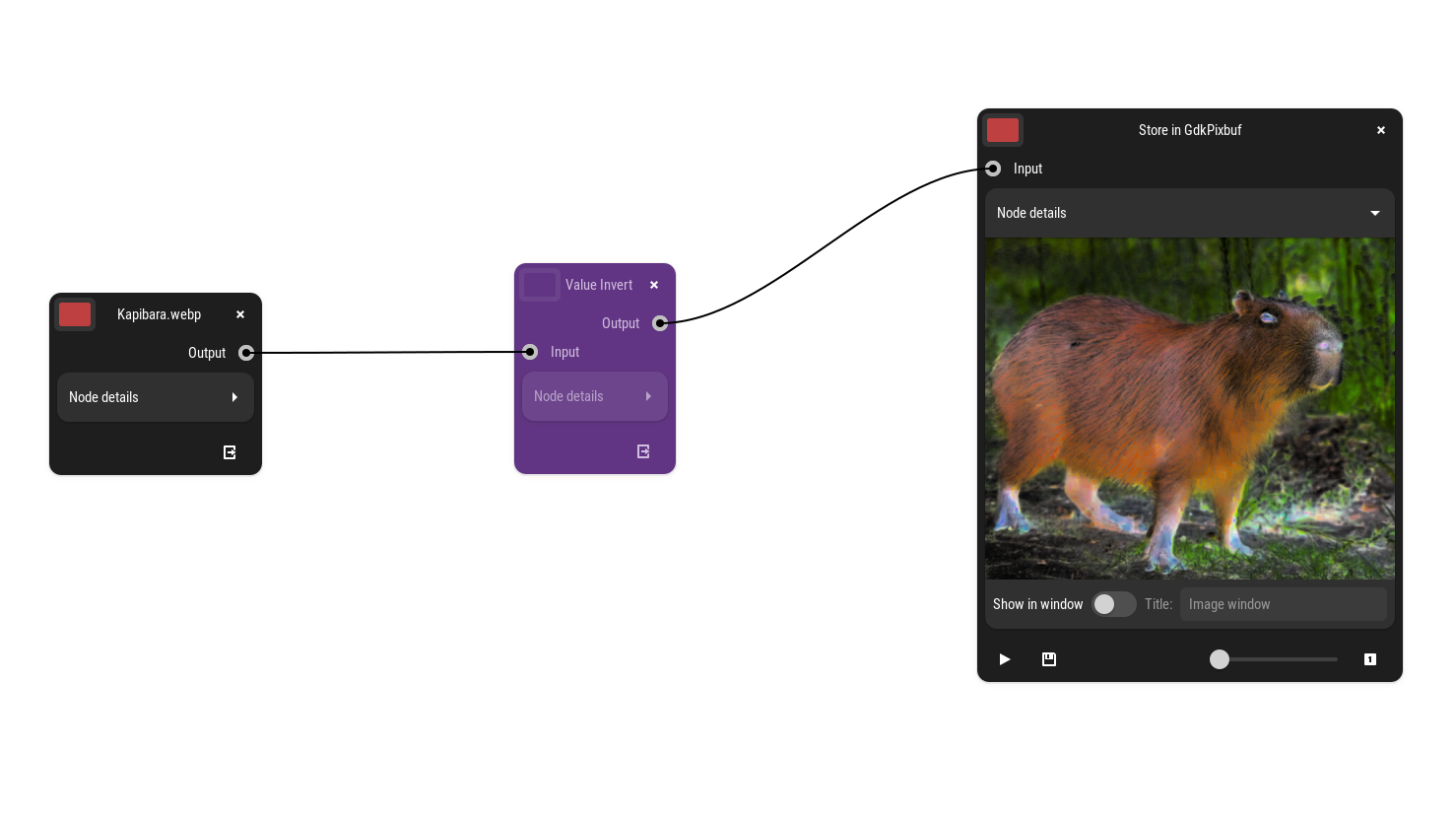Image resolution: width=1456 pixels, height=820 pixels.
Task: Collapse Node details in Store in GdkPixbuf
Action: [1189, 213]
